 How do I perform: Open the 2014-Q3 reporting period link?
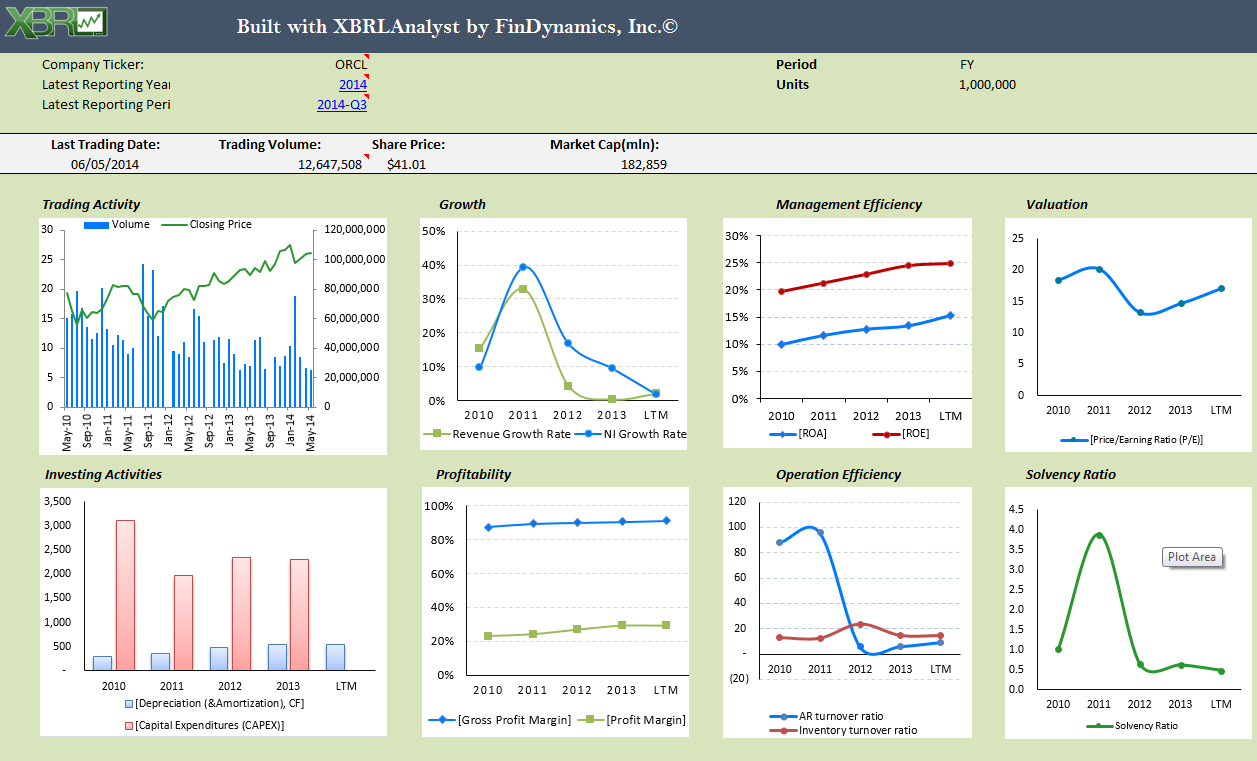342,105
